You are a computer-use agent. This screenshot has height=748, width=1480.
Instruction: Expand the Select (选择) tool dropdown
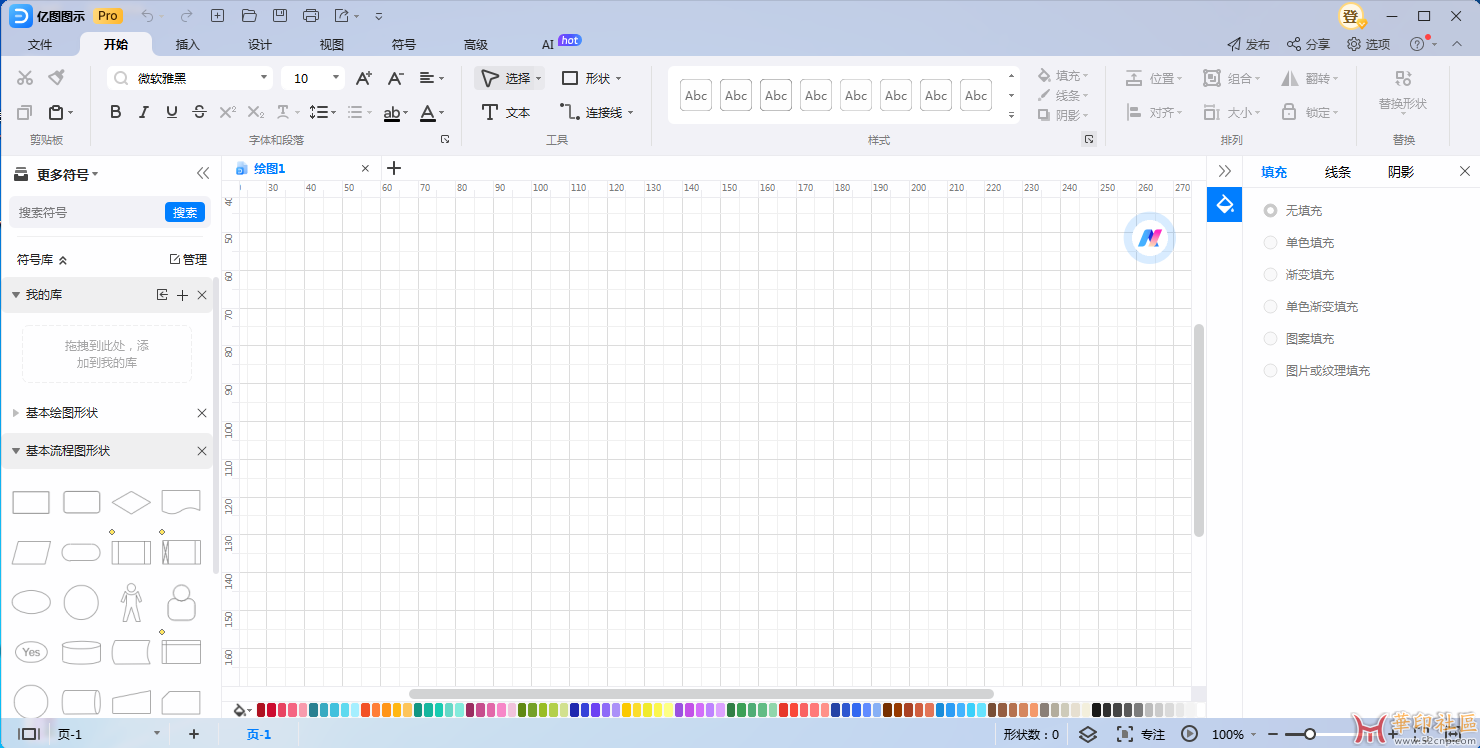pyautogui.click(x=539, y=79)
